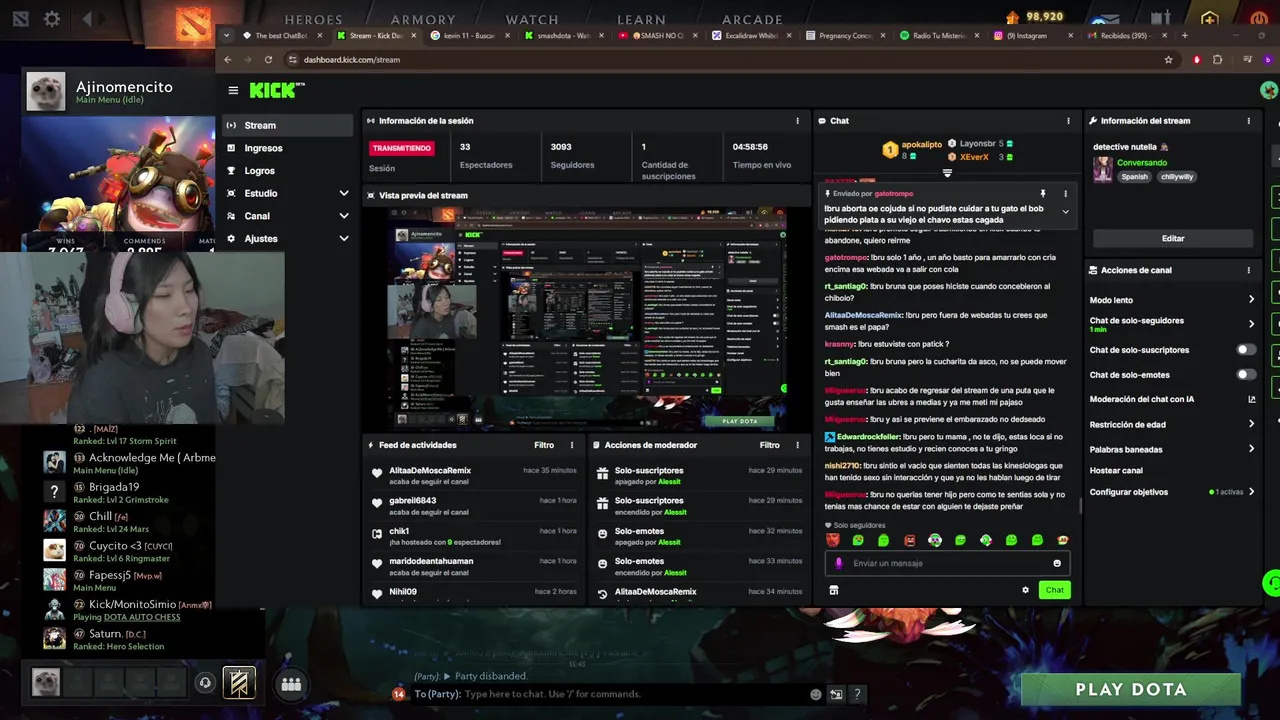Click AlitaaDeMoscaRemix in the activity feed
Screen dimensions: 1280x720
pos(430,470)
